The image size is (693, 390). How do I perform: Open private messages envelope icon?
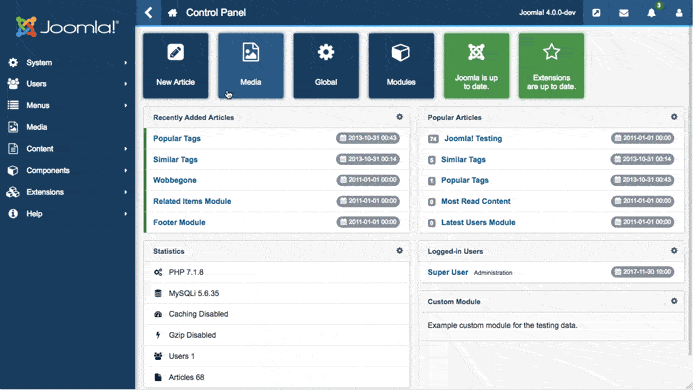point(624,13)
